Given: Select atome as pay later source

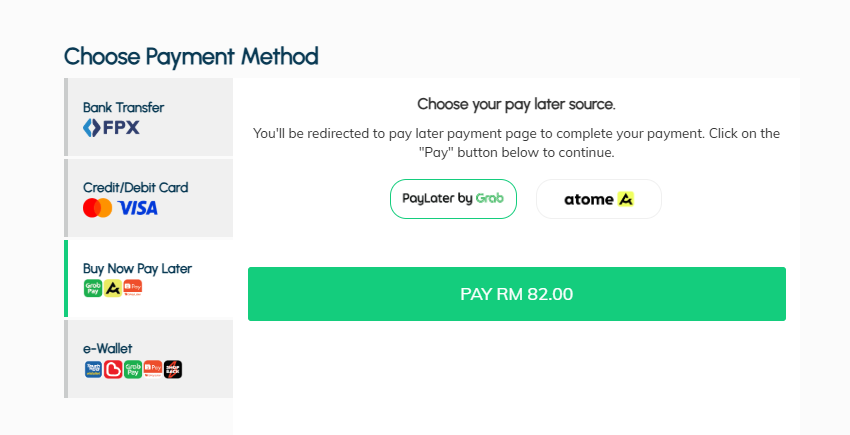Looking at the screenshot, I should (598, 199).
